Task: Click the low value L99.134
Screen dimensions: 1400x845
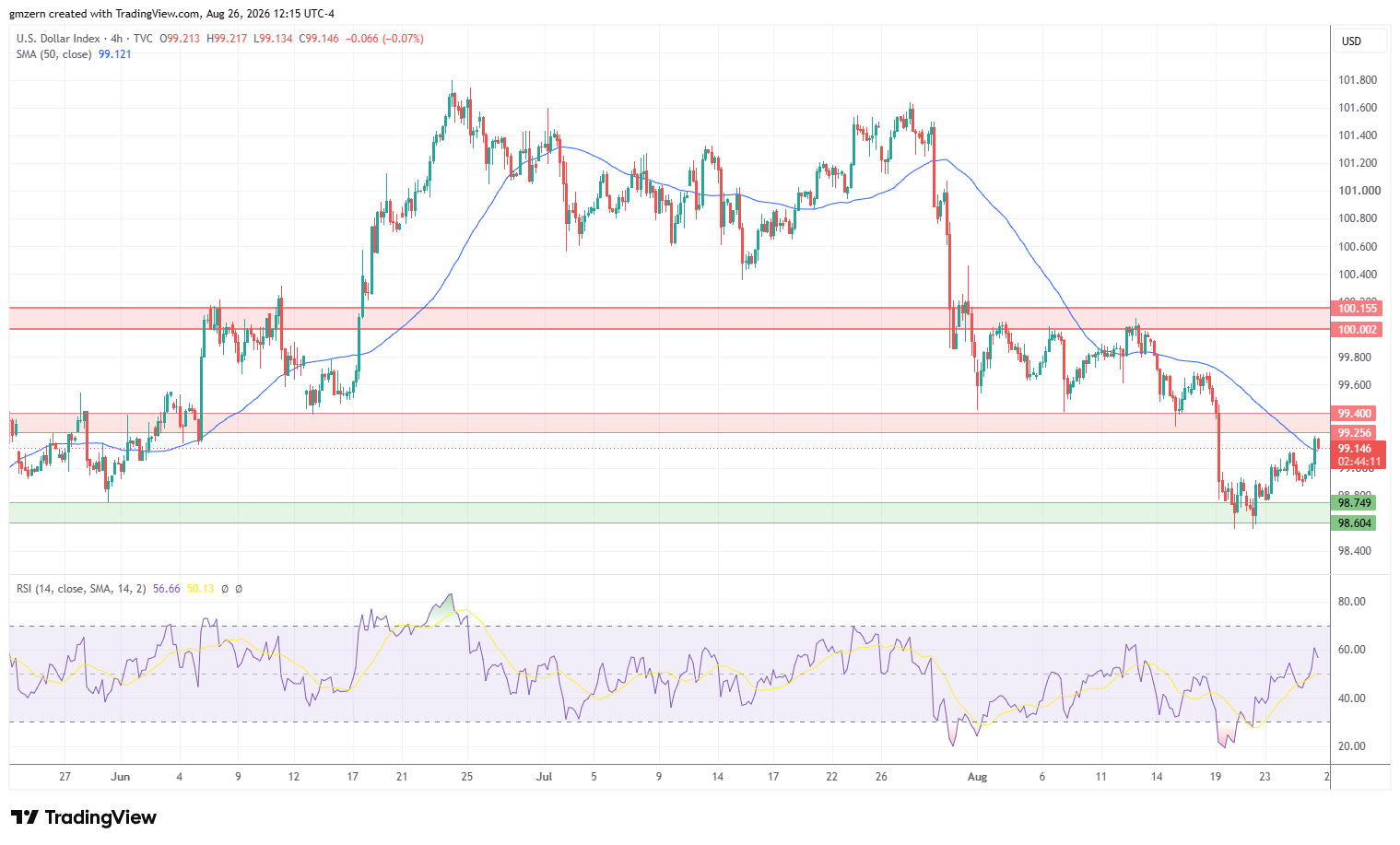Action: pos(272,39)
